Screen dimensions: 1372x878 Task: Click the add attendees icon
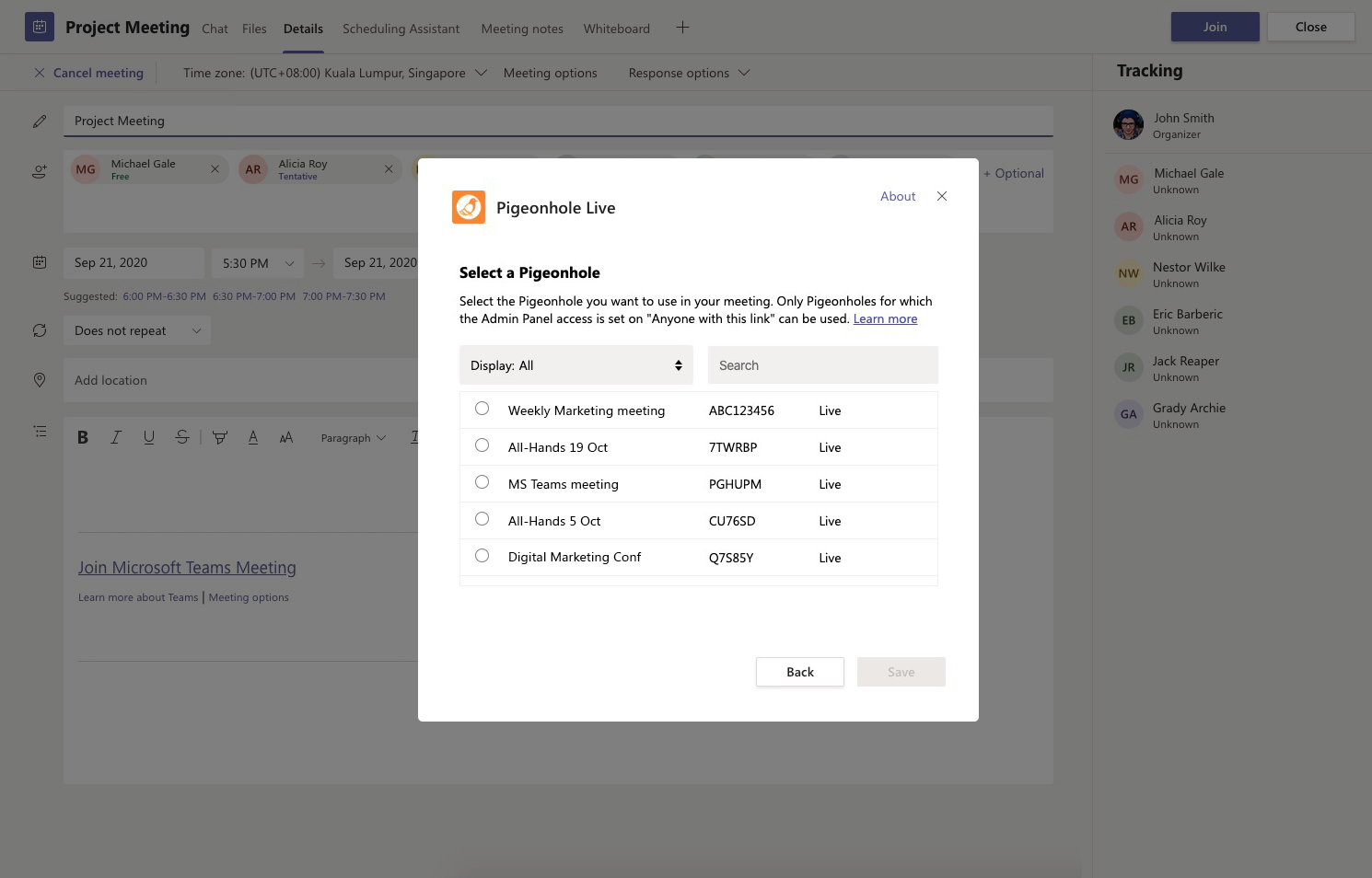click(40, 171)
